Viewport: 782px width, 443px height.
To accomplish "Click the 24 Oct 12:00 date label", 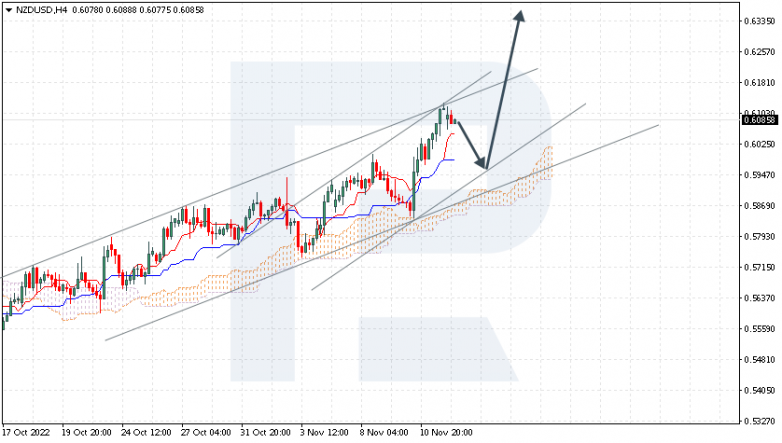I will tap(146, 433).
